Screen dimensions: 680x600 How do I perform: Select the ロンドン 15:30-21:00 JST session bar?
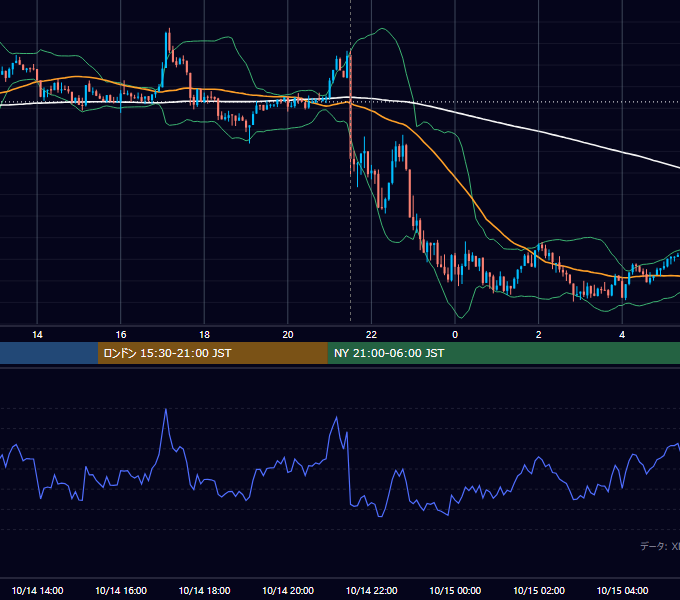click(212, 353)
